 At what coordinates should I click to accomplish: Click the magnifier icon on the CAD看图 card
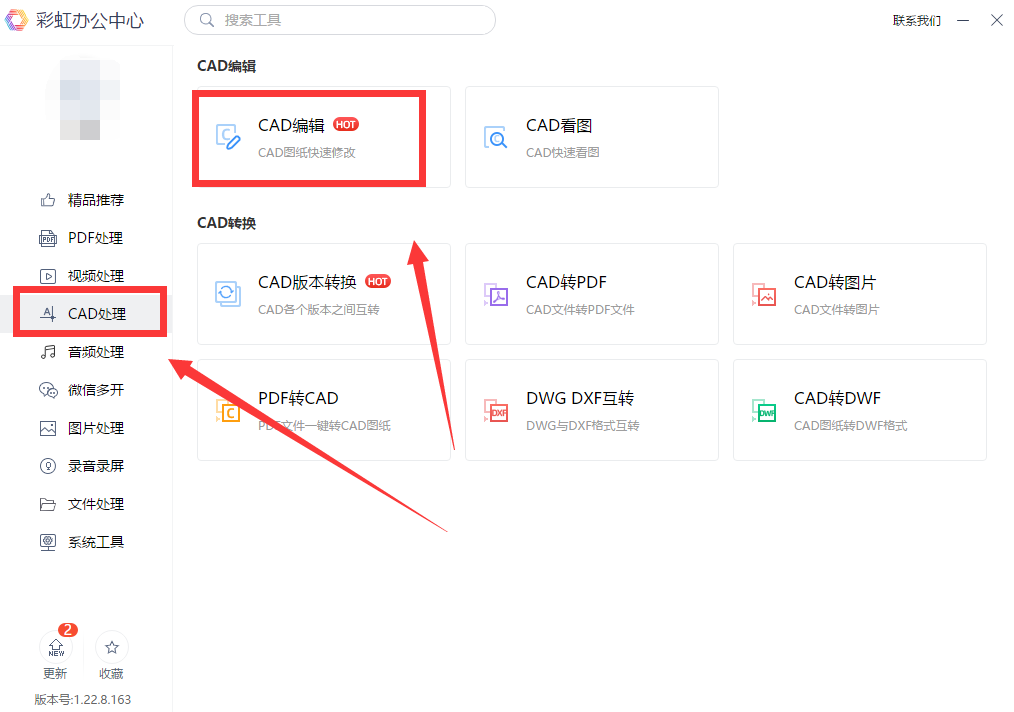coord(495,137)
